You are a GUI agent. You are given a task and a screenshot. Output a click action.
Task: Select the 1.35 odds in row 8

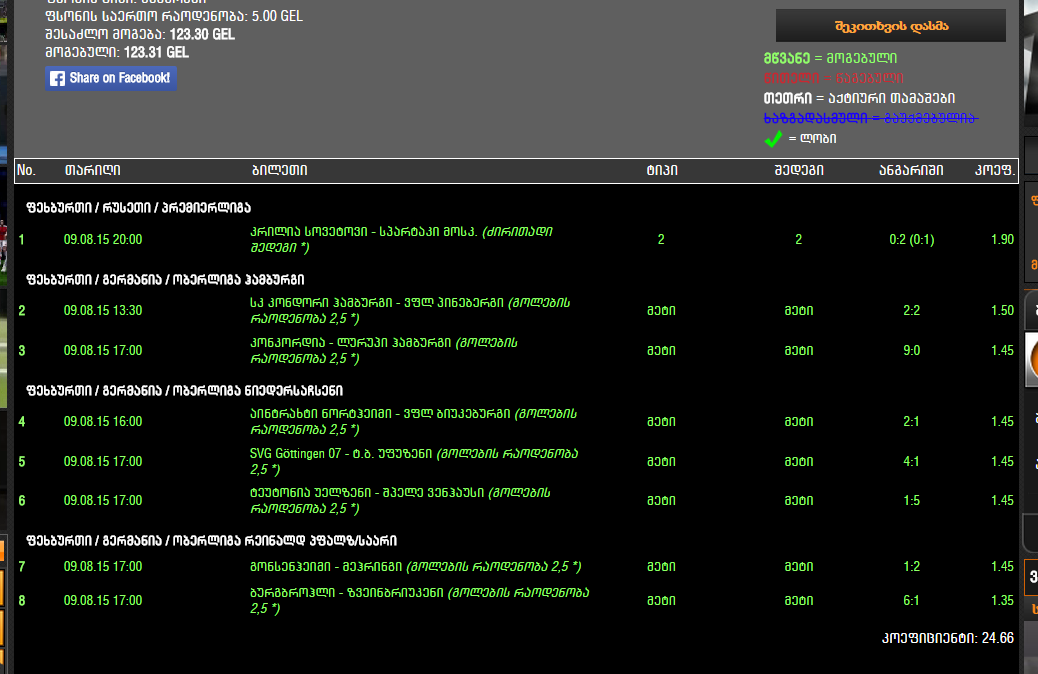click(x=1002, y=601)
